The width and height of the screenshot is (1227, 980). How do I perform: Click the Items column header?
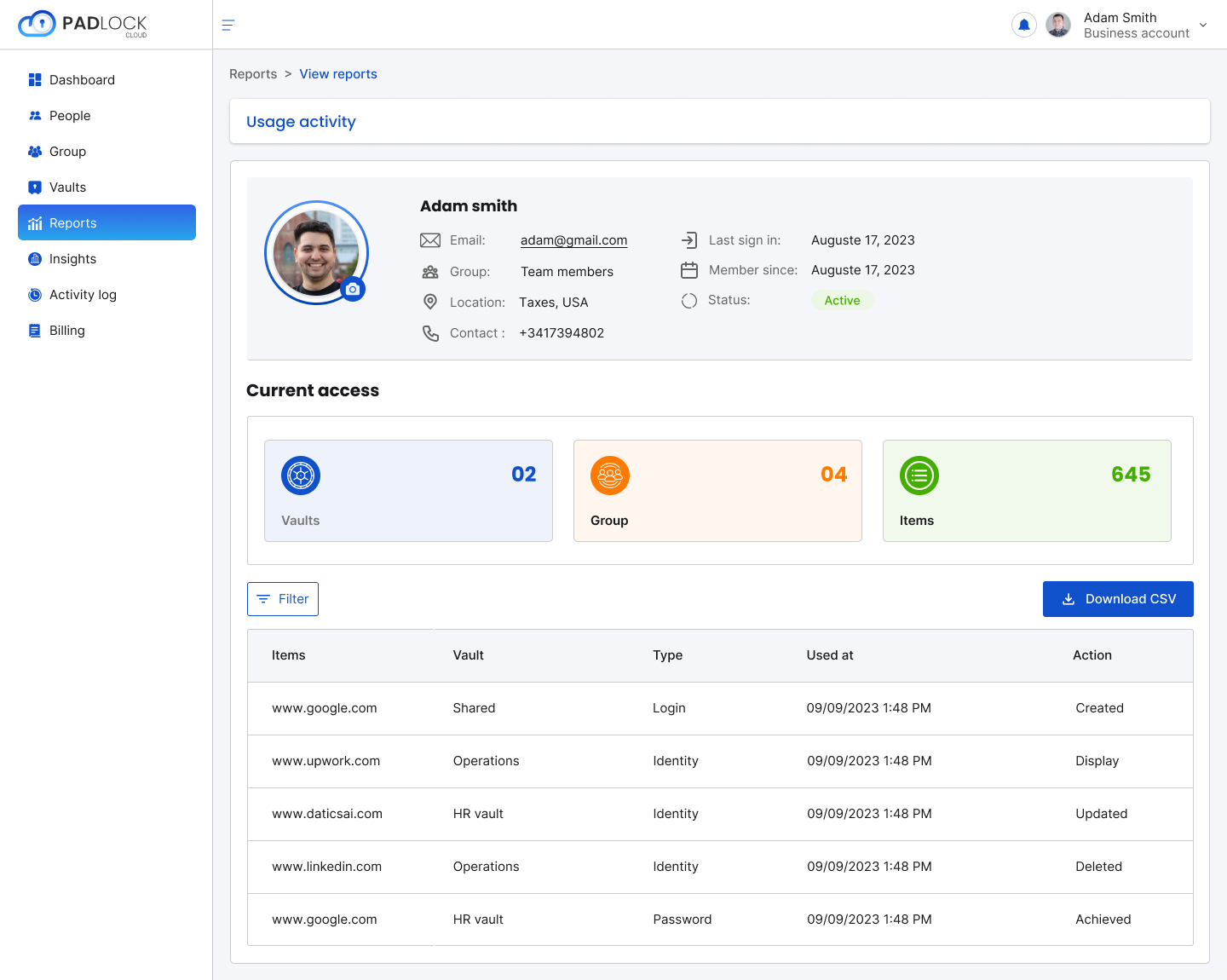[289, 655]
